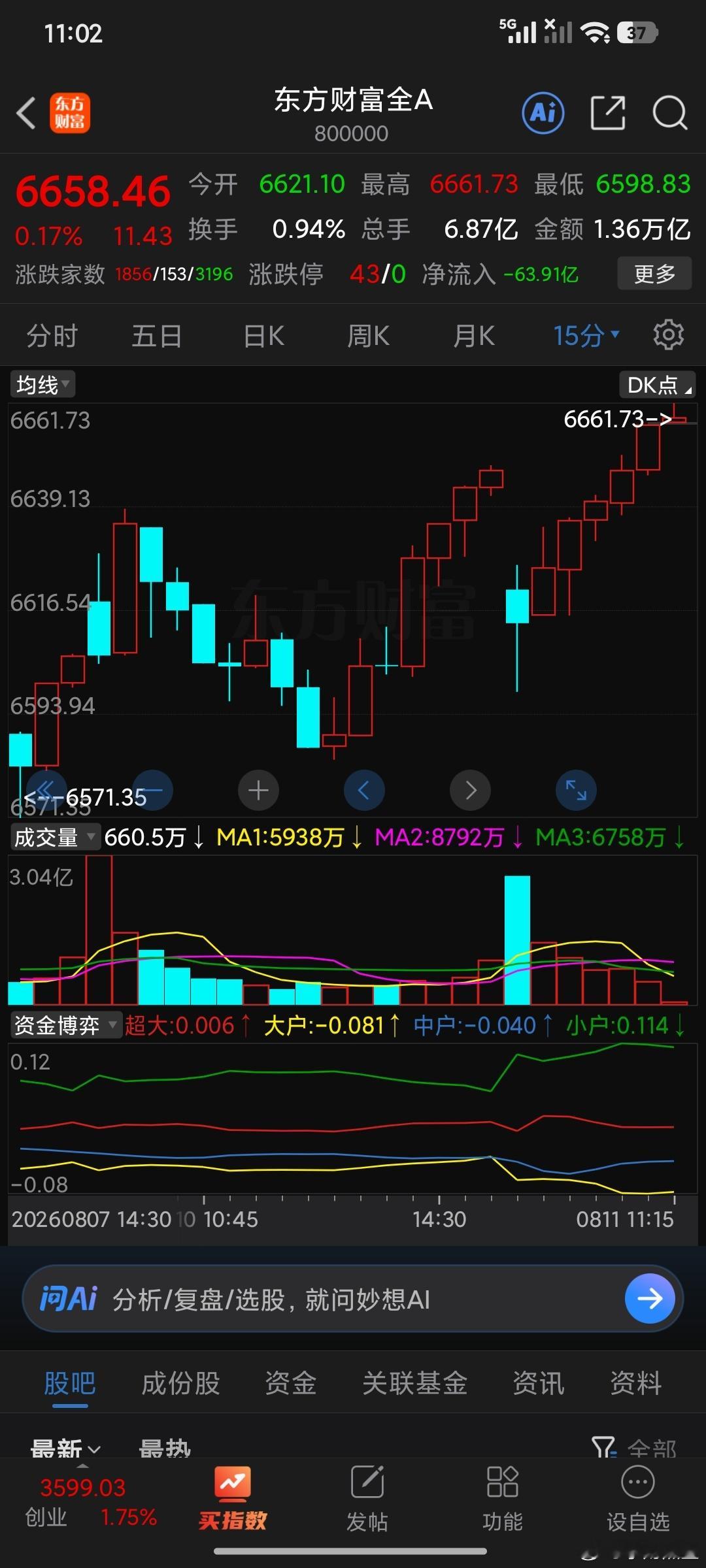Tap the 最低 value 6598.83
706x1568 pixels.
(643, 184)
